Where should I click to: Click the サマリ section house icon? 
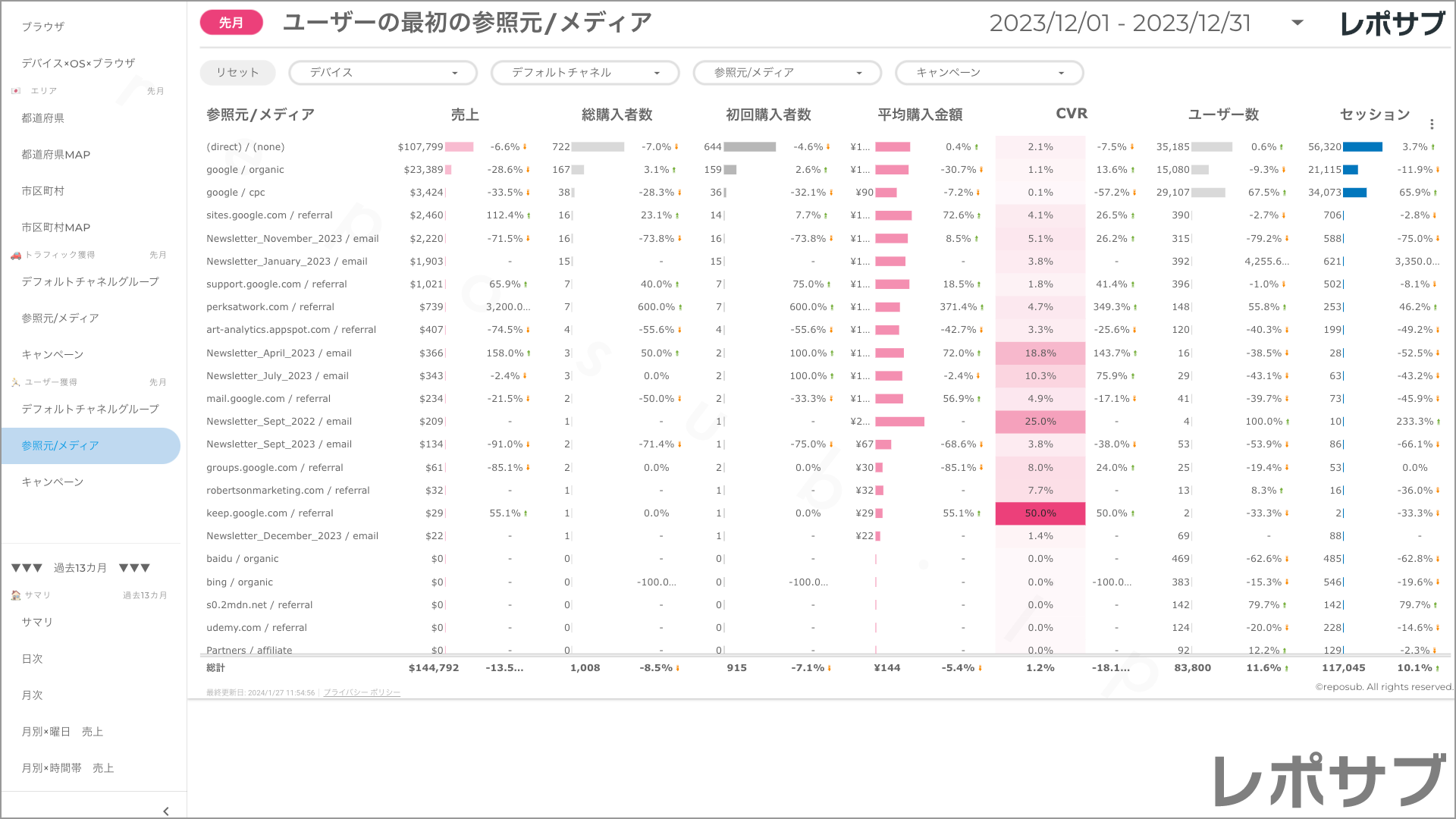coord(16,595)
